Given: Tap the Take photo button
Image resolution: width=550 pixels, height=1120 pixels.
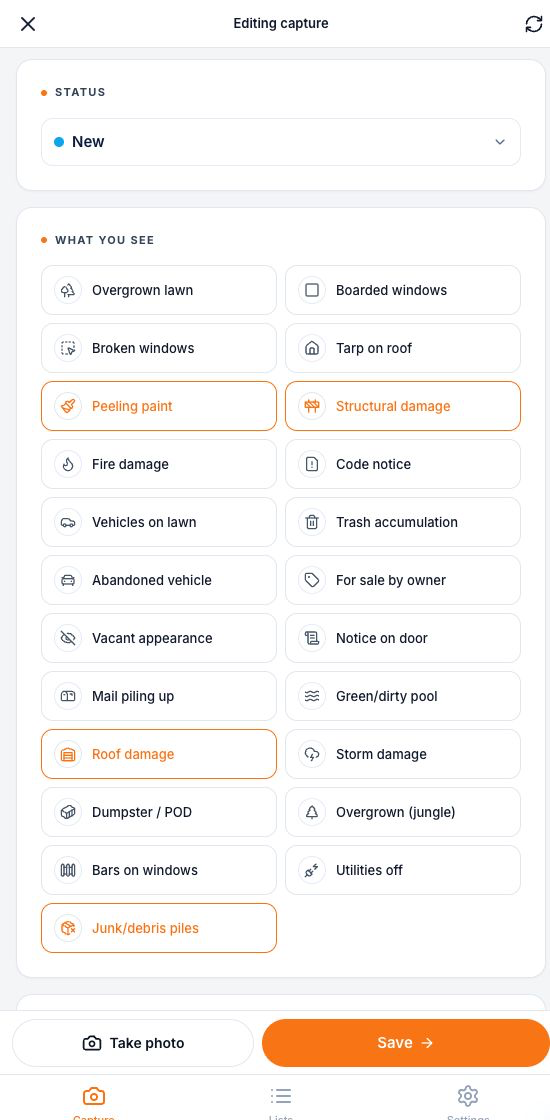Looking at the screenshot, I should (133, 1043).
